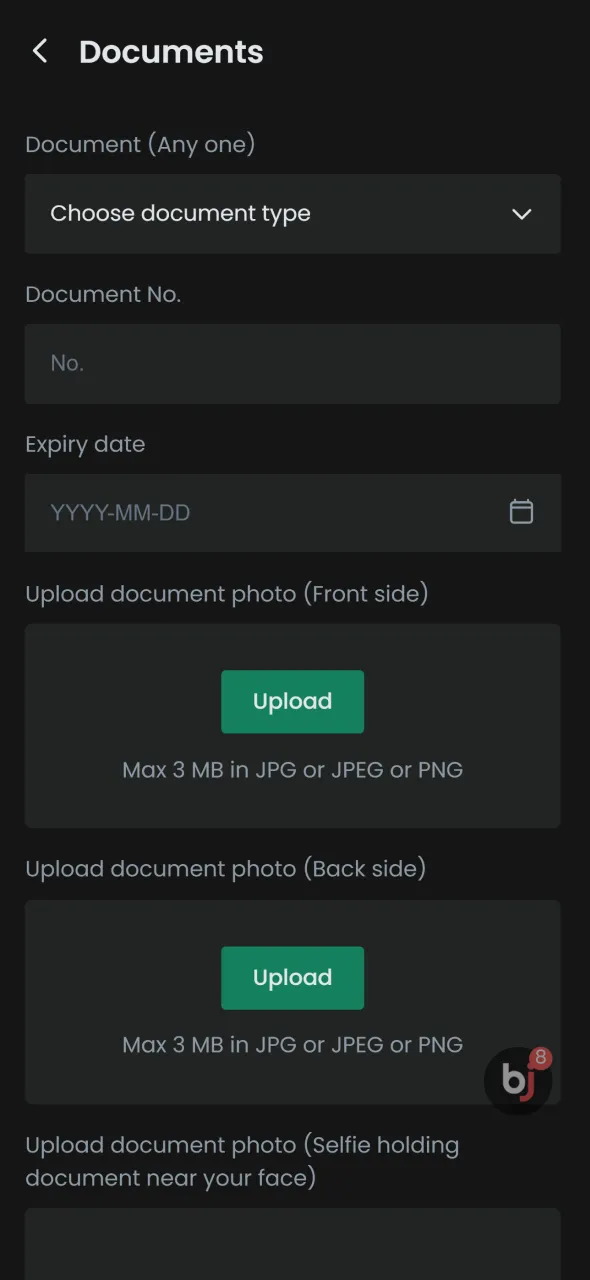The width and height of the screenshot is (590, 1280).
Task: Click the Documents screen title
Action: pos(171,51)
